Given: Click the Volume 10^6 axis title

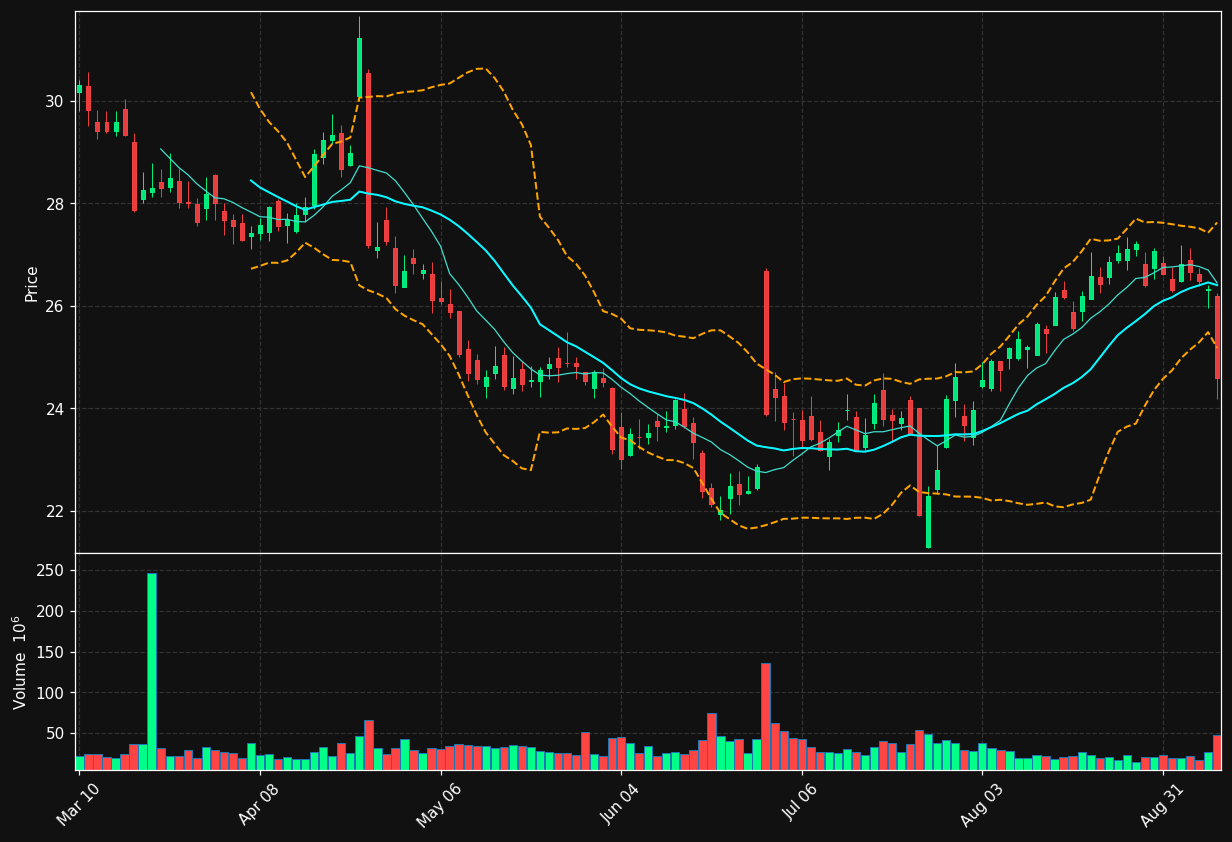Looking at the screenshot, I should pyautogui.click(x=20, y=662).
